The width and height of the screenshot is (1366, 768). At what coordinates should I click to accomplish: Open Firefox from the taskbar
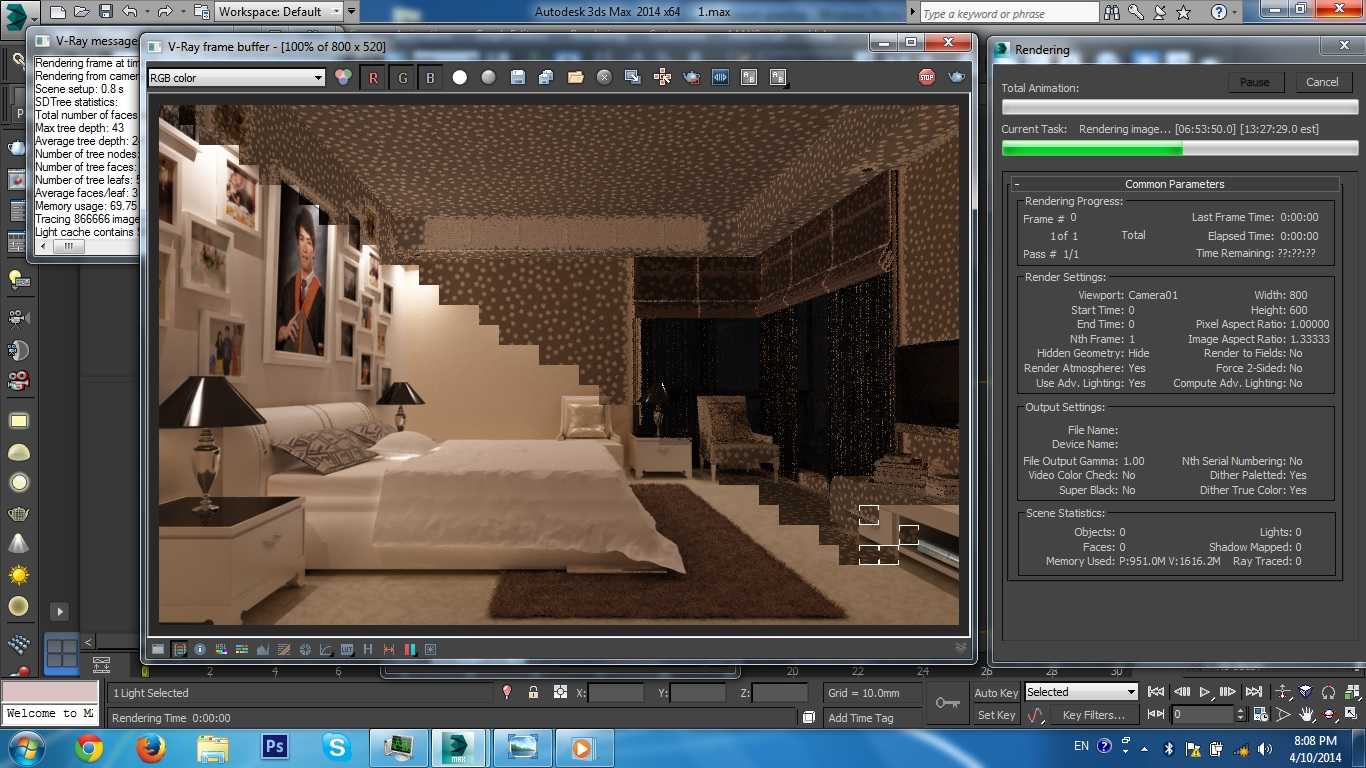(151, 747)
